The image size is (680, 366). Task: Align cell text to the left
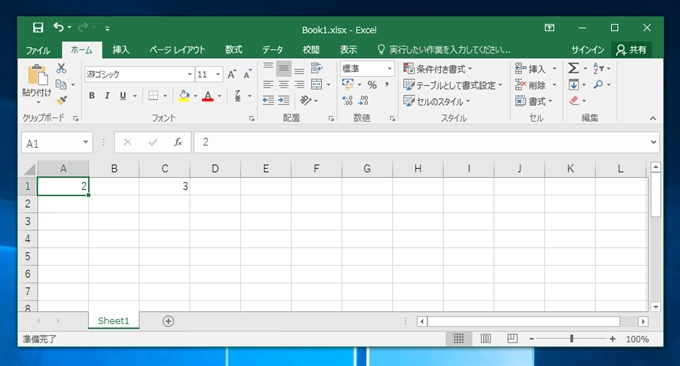coord(268,85)
